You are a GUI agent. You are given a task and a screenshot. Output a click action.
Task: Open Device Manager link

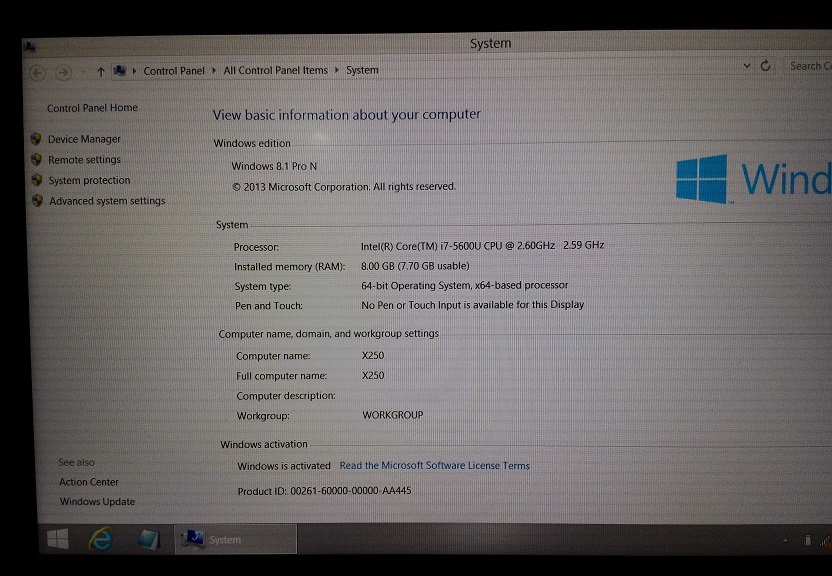pyautogui.click(x=84, y=139)
